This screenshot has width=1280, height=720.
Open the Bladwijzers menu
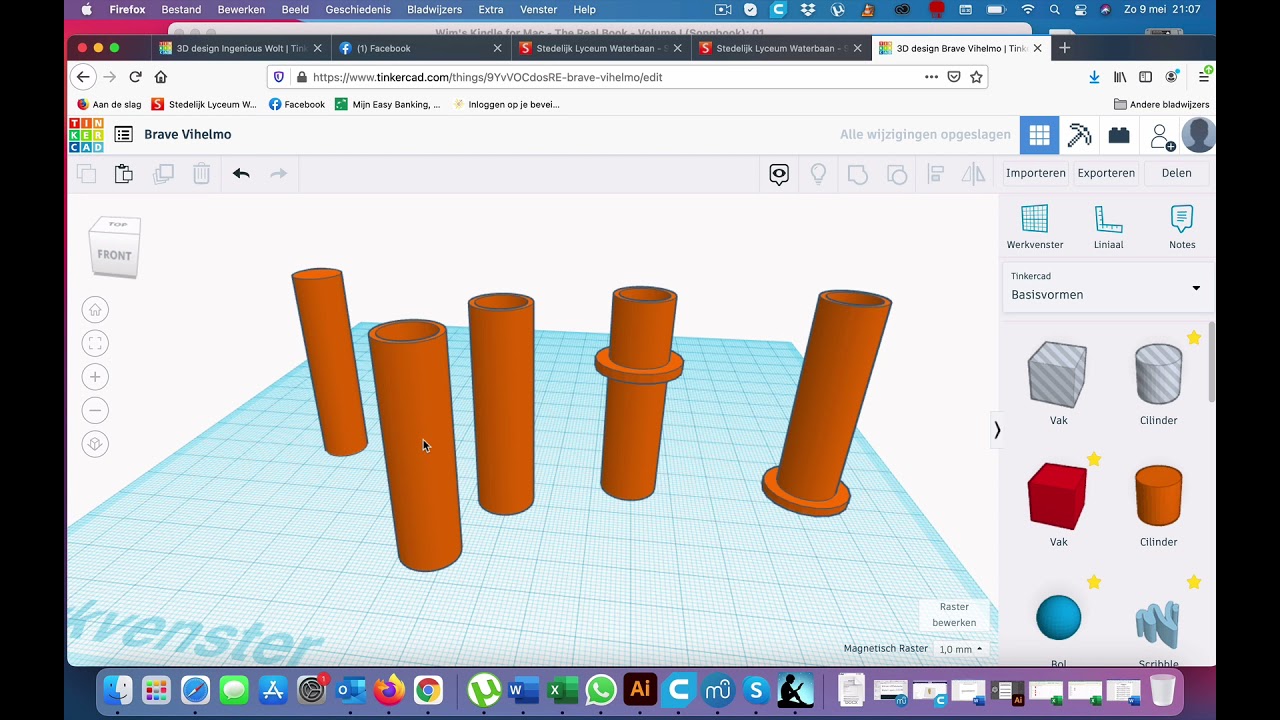434,9
